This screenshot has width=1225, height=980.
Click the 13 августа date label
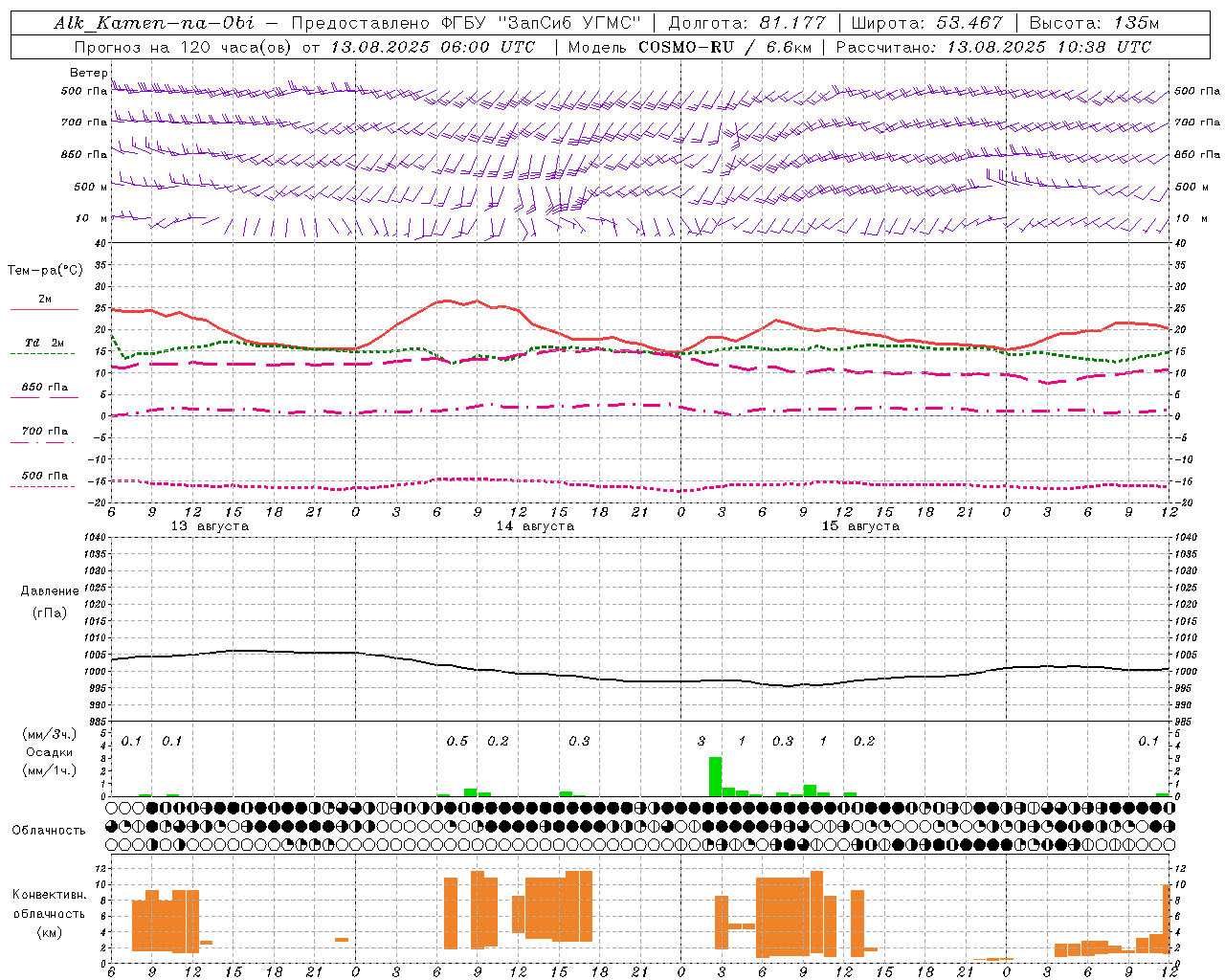tap(210, 526)
